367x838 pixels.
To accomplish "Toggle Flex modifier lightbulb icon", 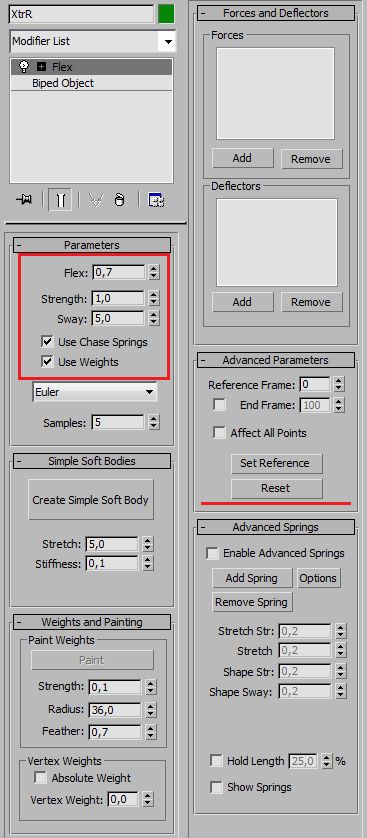I will coord(24,67).
